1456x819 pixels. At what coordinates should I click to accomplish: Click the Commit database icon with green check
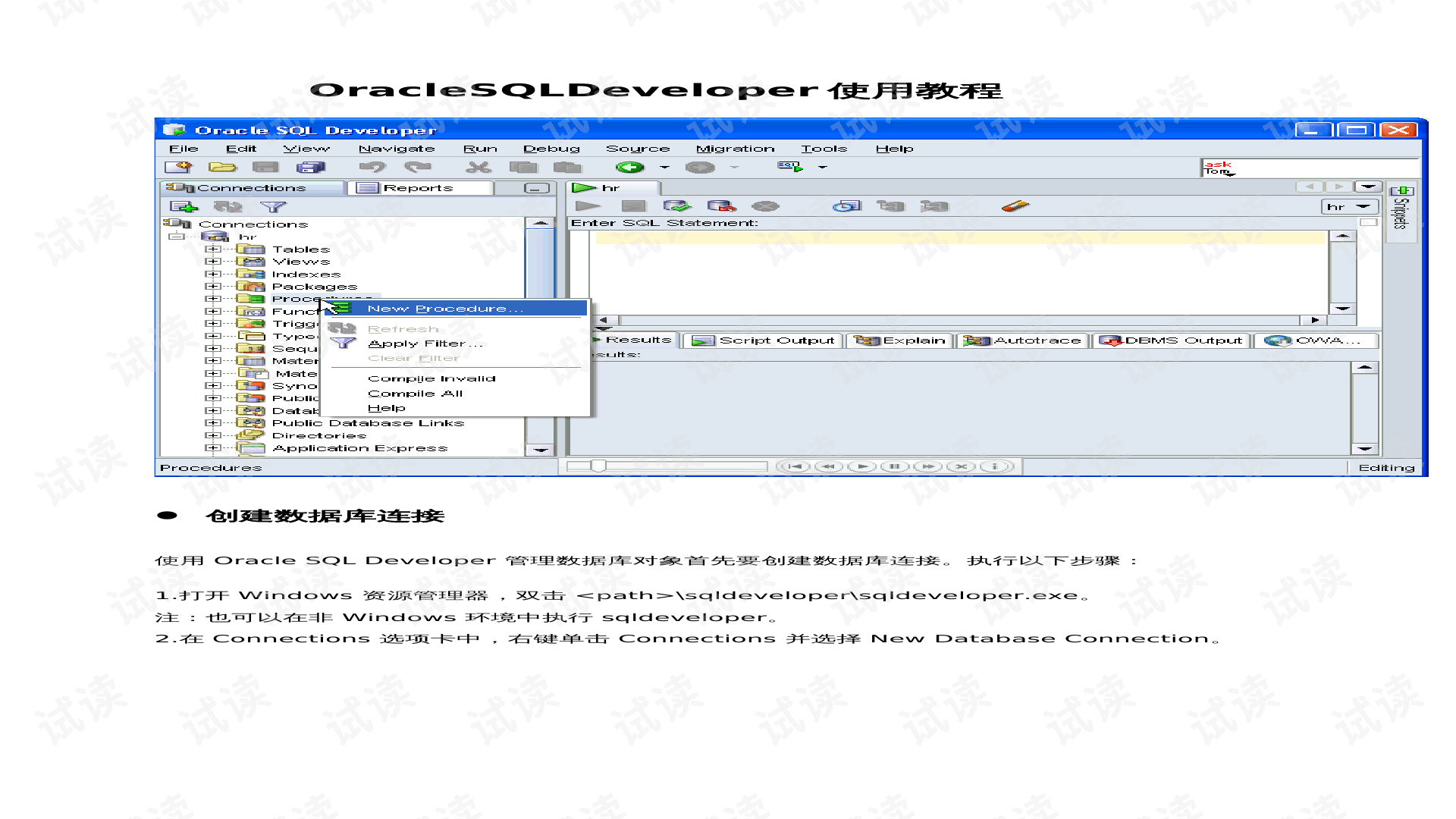[x=676, y=206]
